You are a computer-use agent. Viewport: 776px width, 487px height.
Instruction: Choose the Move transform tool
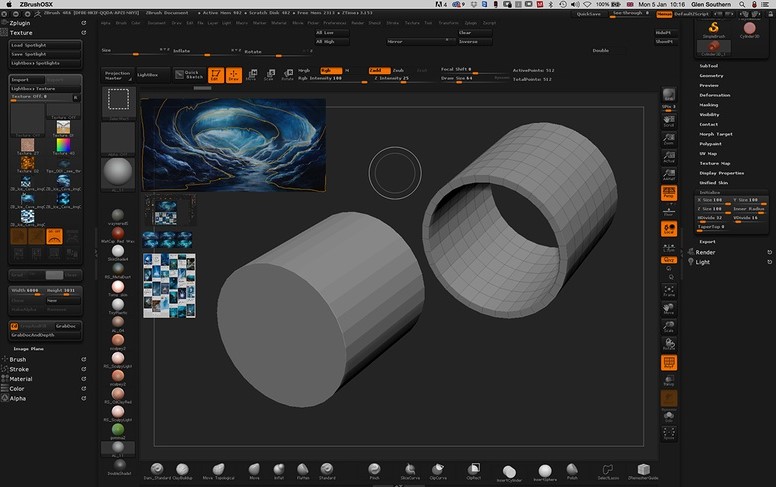pyautogui.click(x=252, y=75)
